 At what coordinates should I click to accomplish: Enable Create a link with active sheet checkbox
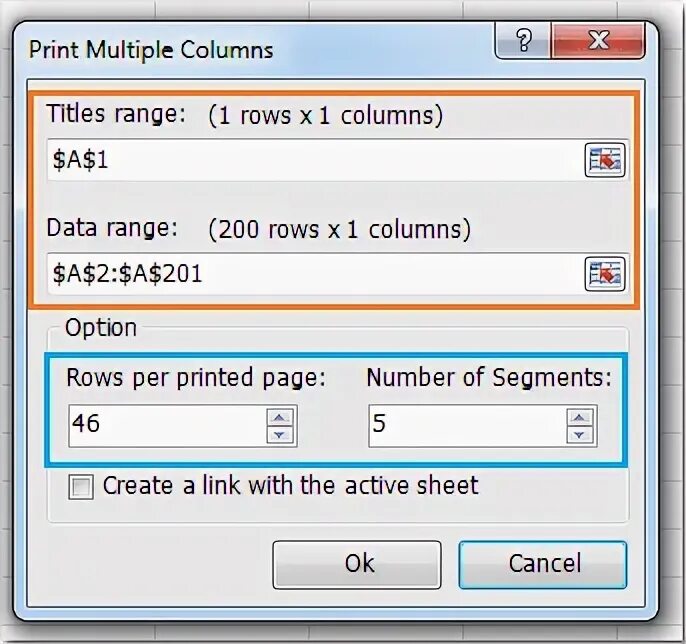coord(81,487)
